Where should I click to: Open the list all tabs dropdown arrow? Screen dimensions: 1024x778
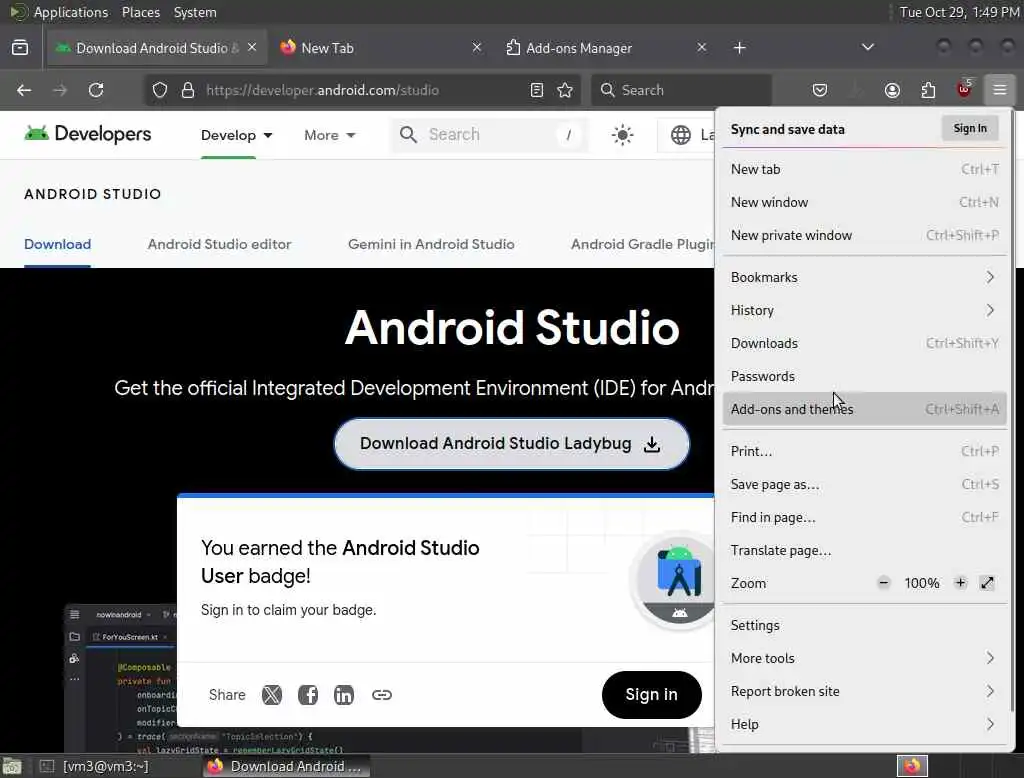[867, 47]
